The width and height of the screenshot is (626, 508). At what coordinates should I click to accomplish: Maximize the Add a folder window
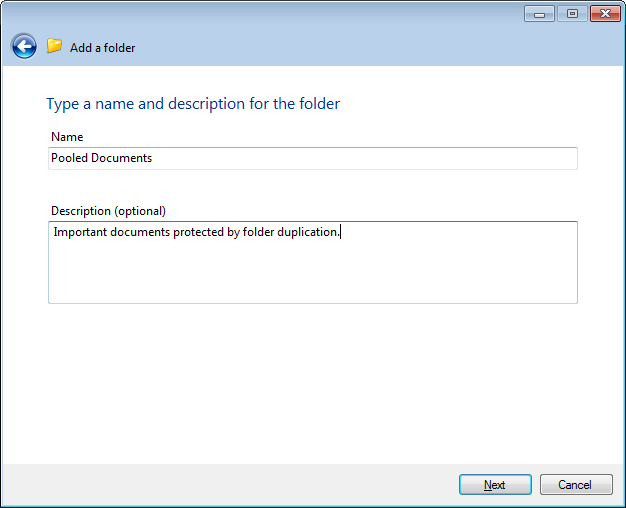[572, 14]
